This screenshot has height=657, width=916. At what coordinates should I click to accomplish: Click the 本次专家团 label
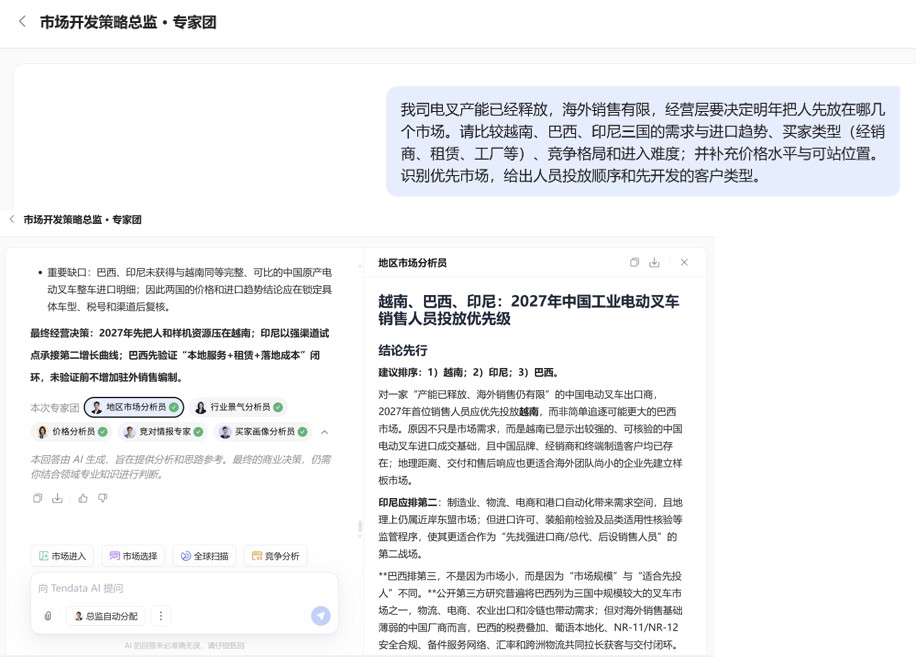pyautogui.click(x=54, y=408)
